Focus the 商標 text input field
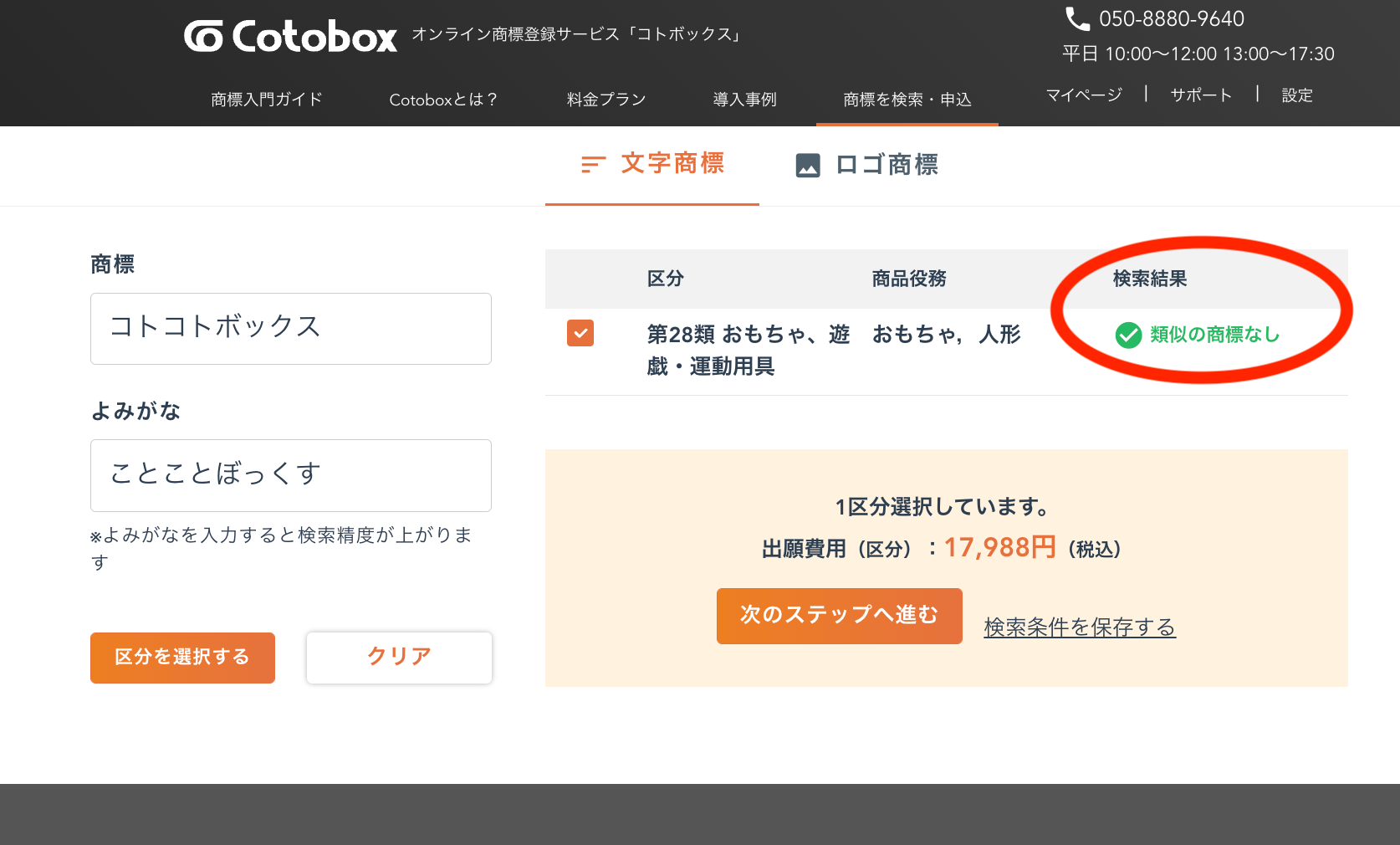This screenshot has height=845, width=1400. pos(291,329)
